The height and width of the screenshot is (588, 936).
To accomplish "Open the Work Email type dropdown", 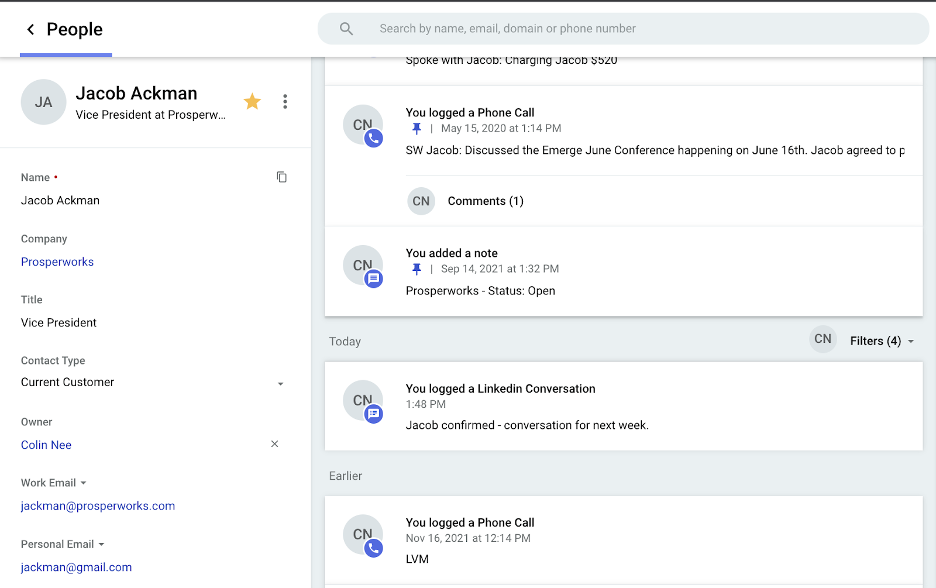I will point(83,483).
